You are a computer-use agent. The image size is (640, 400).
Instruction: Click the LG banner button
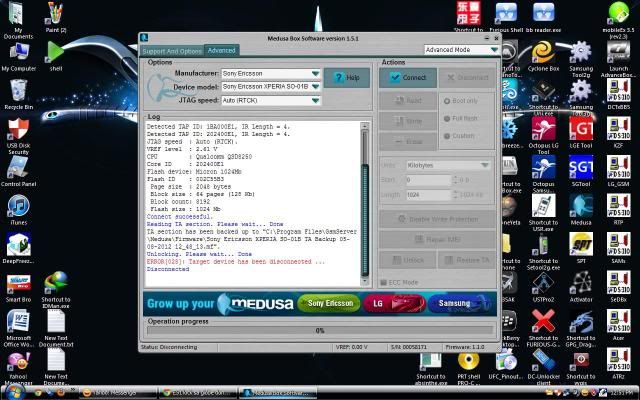point(393,303)
